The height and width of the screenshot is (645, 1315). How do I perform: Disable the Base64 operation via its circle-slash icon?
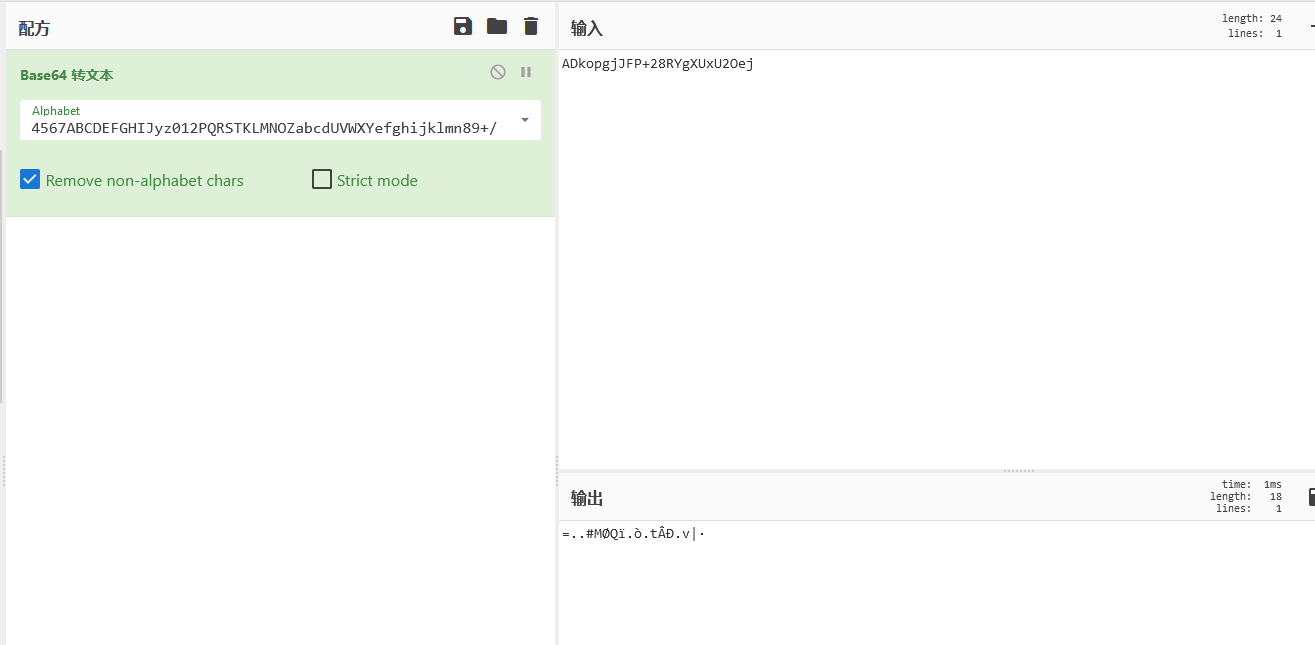pos(498,72)
